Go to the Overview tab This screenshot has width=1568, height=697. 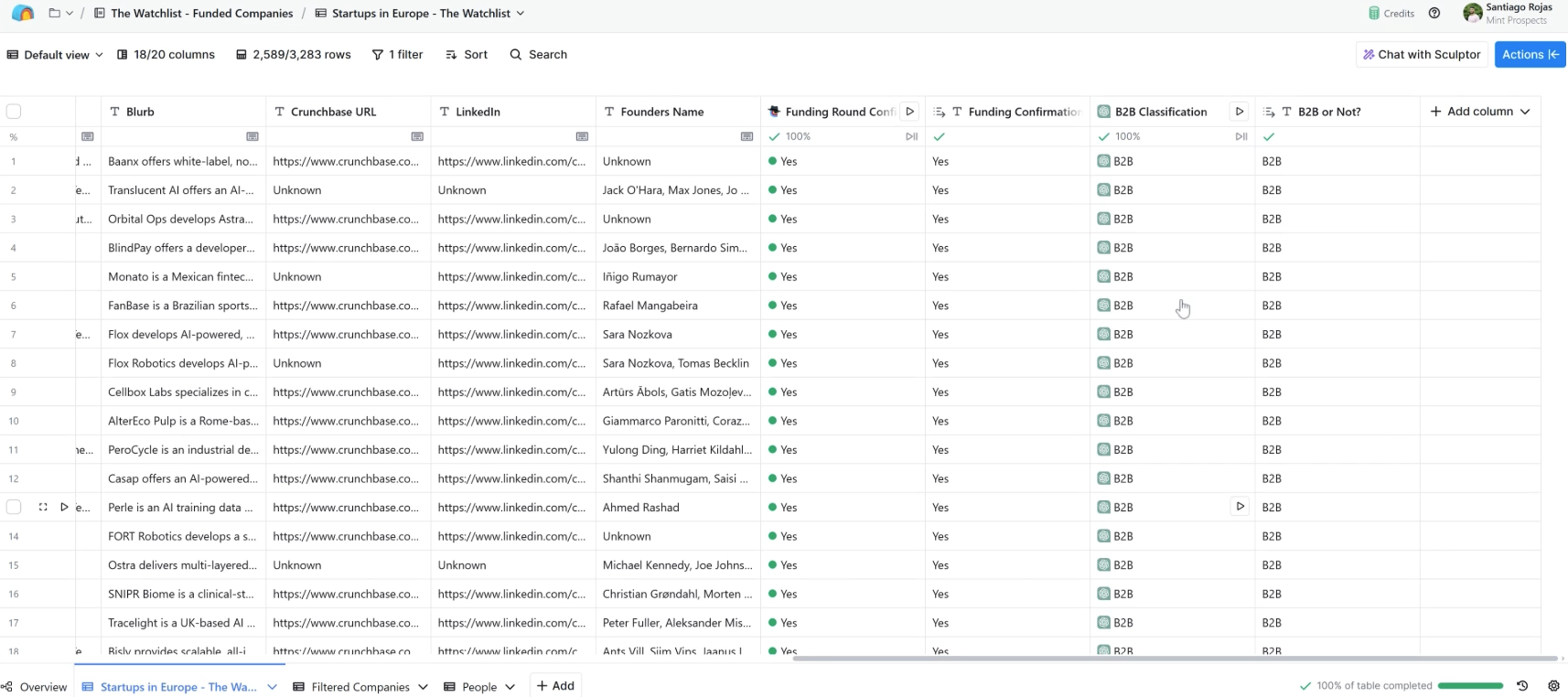(35, 687)
